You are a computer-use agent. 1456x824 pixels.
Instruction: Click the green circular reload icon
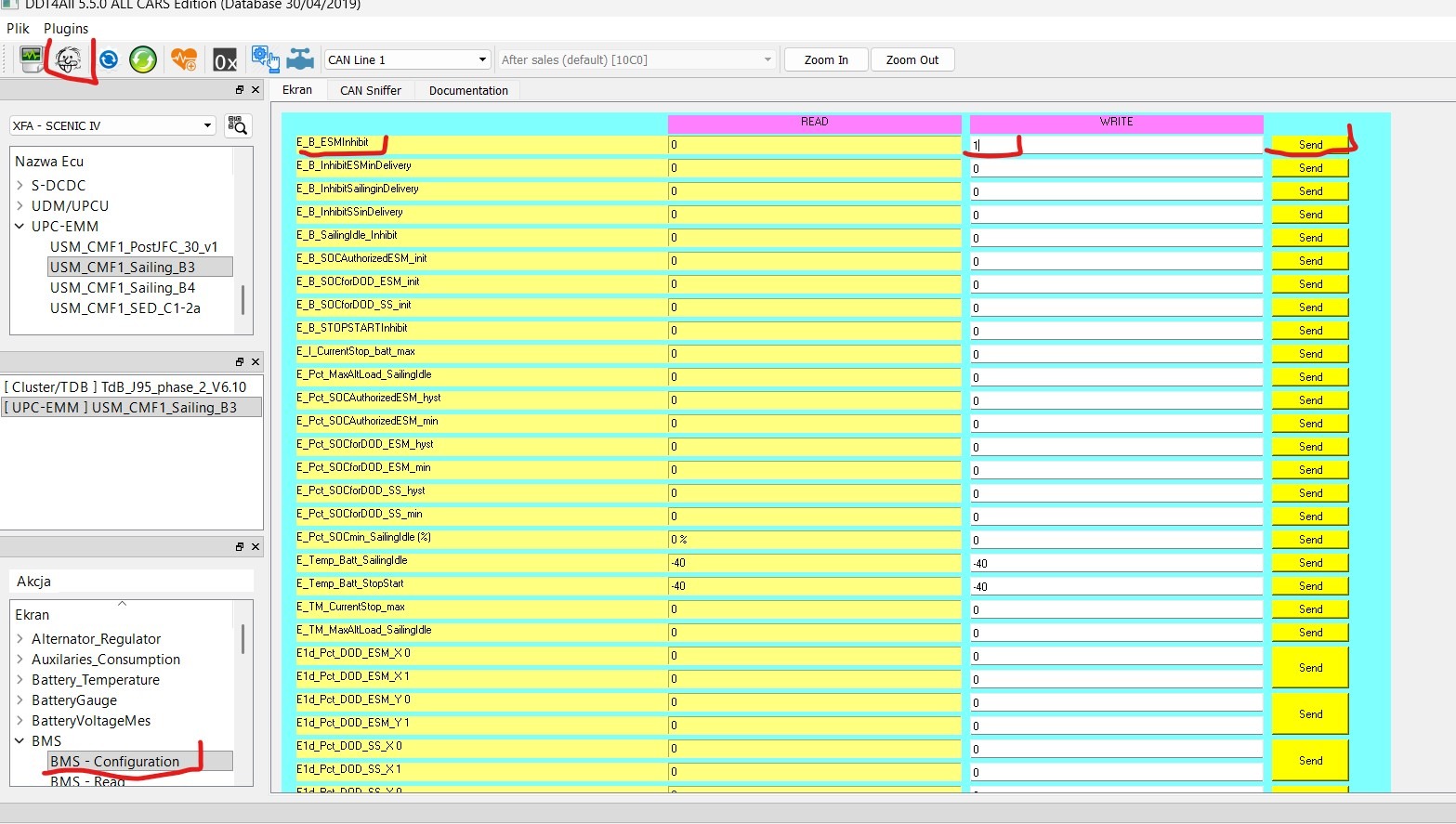[x=143, y=59]
